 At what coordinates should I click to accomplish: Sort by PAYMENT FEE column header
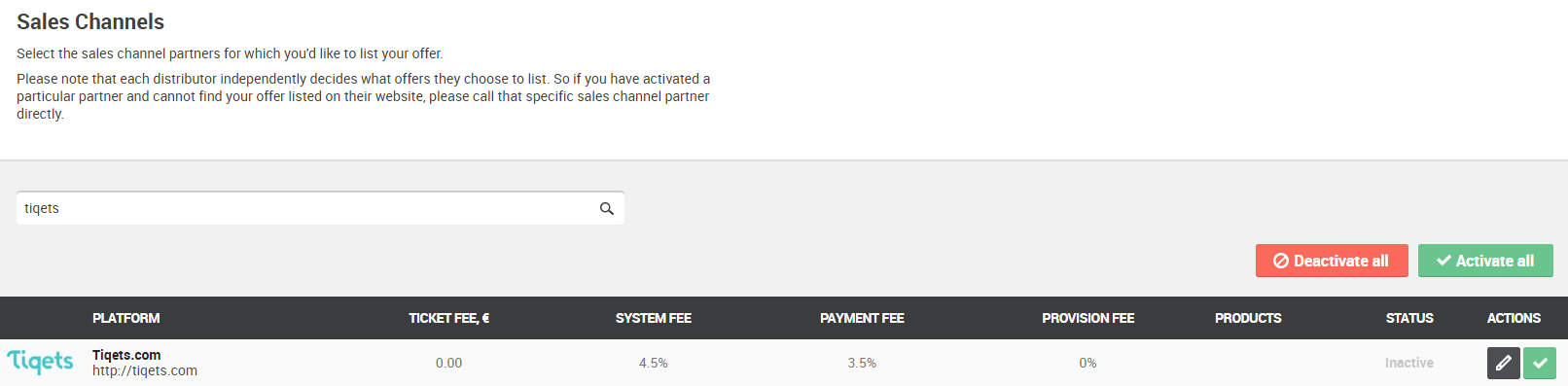[x=862, y=318]
